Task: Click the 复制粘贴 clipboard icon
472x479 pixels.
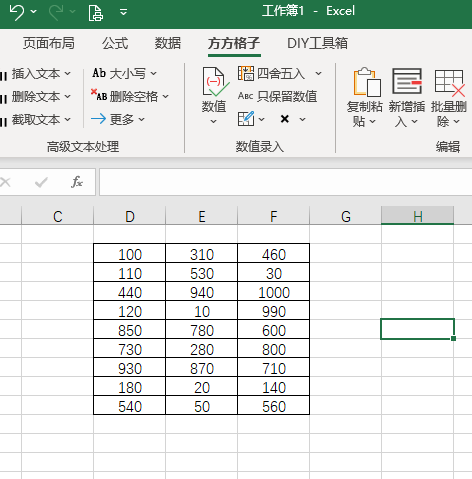Action: 367,82
